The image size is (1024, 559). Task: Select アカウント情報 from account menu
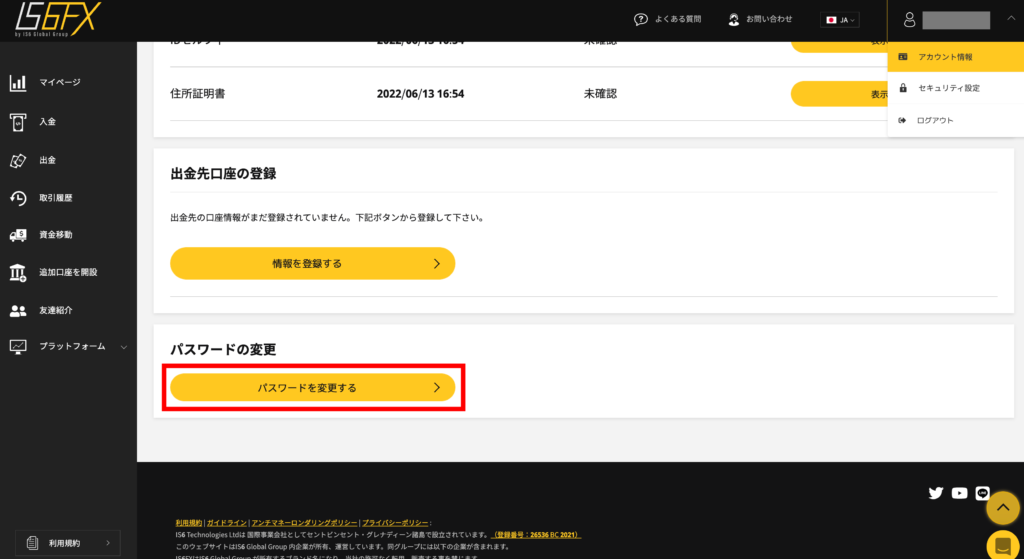[x=955, y=57]
